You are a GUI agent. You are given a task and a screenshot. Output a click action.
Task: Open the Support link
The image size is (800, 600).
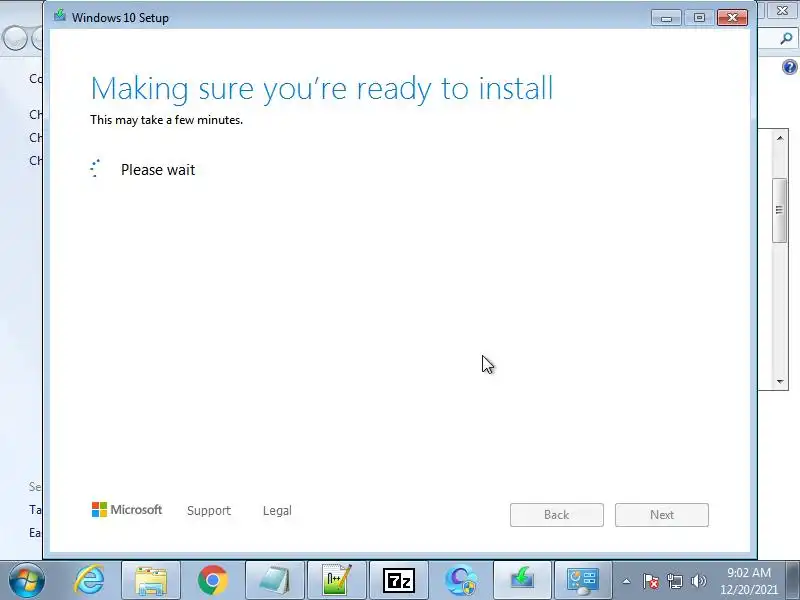(x=209, y=511)
